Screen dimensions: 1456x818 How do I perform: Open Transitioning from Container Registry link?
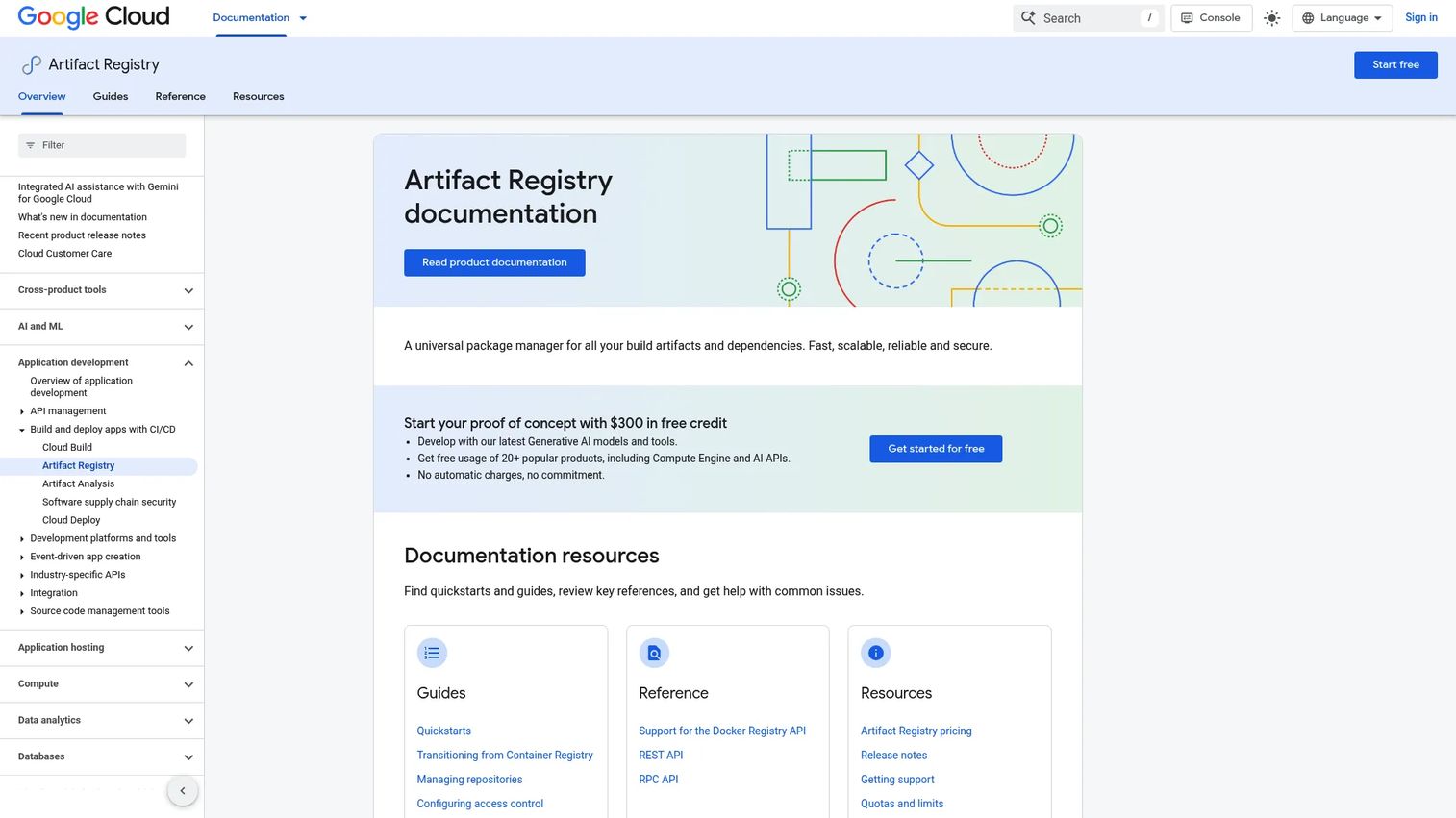(x=505, y=756)
